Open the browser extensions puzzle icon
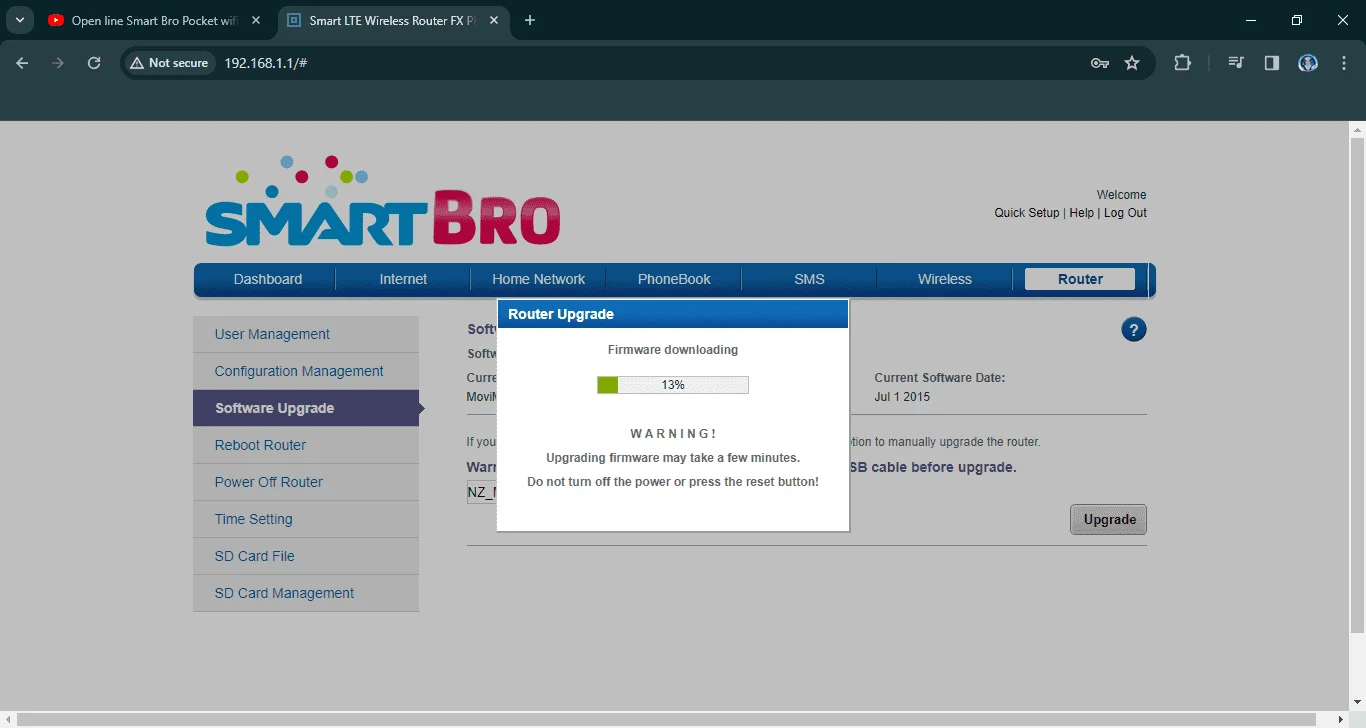Viewport: 1366px width, 728px height. (1182, 63)
